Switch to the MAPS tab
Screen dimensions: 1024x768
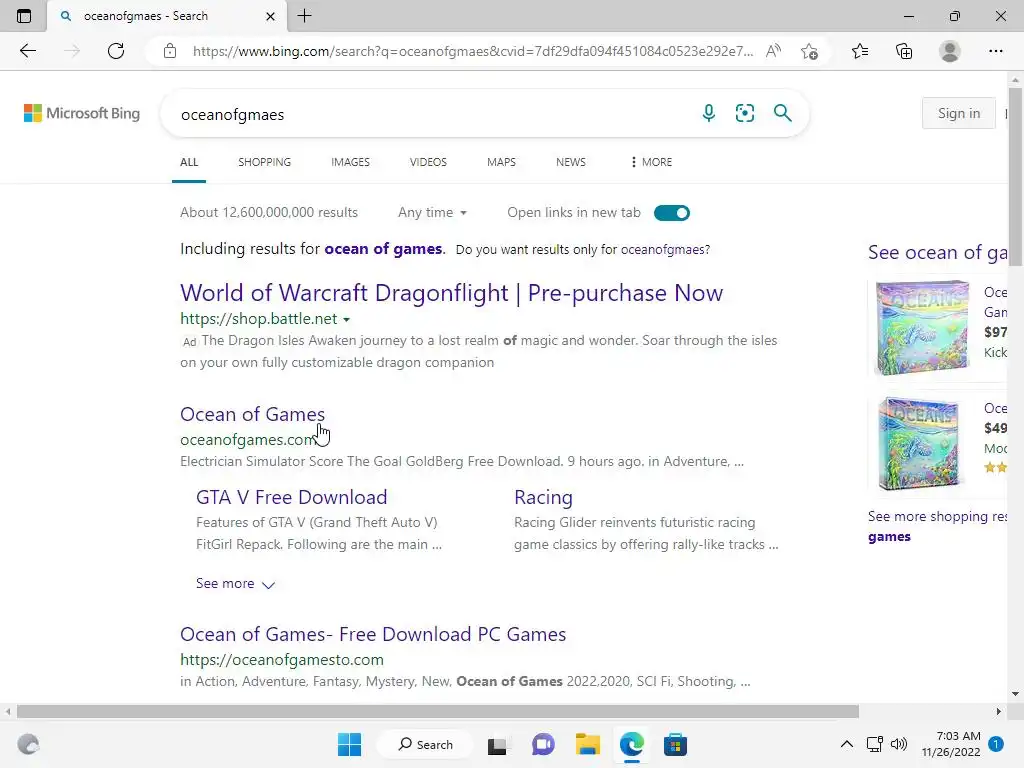[502, 162]
